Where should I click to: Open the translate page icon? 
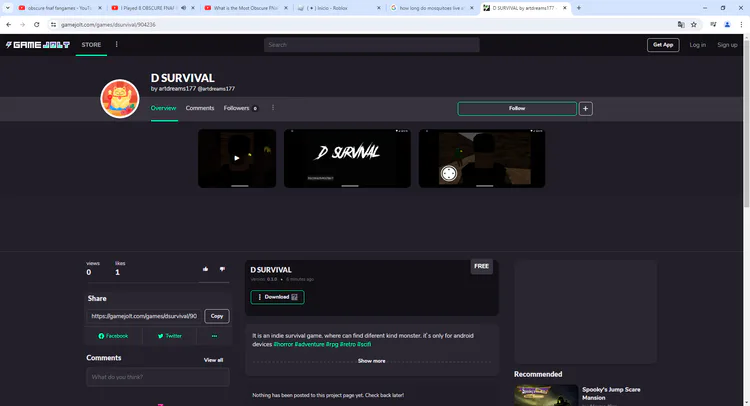(x=681, y=24)
